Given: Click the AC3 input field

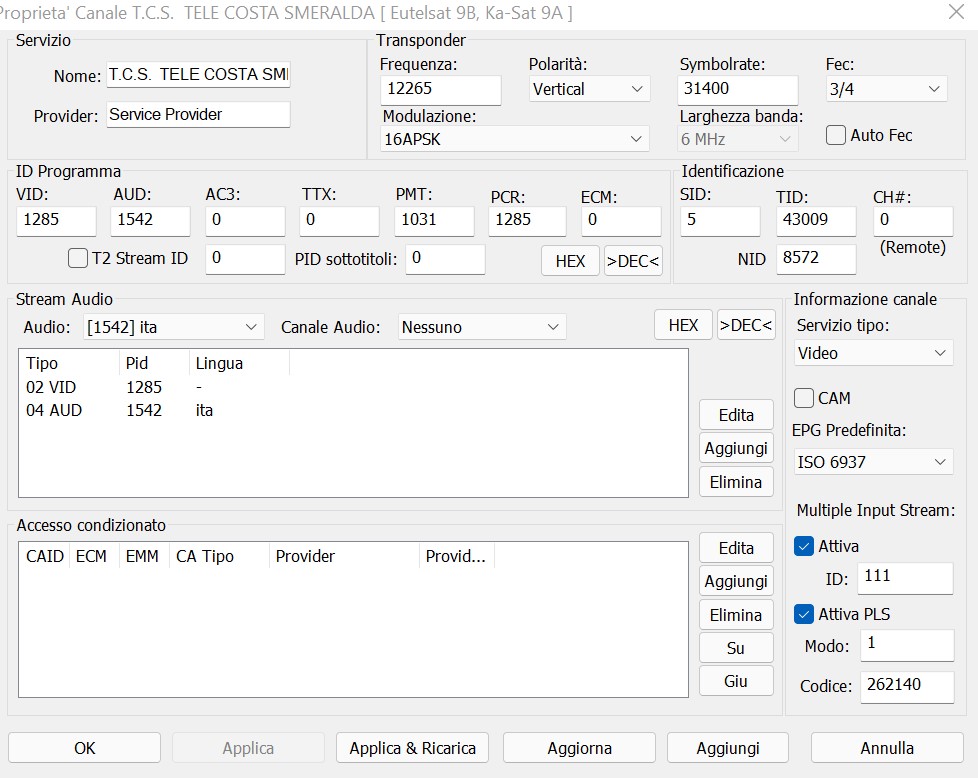Looking at the screenshot, I should 245,221.
